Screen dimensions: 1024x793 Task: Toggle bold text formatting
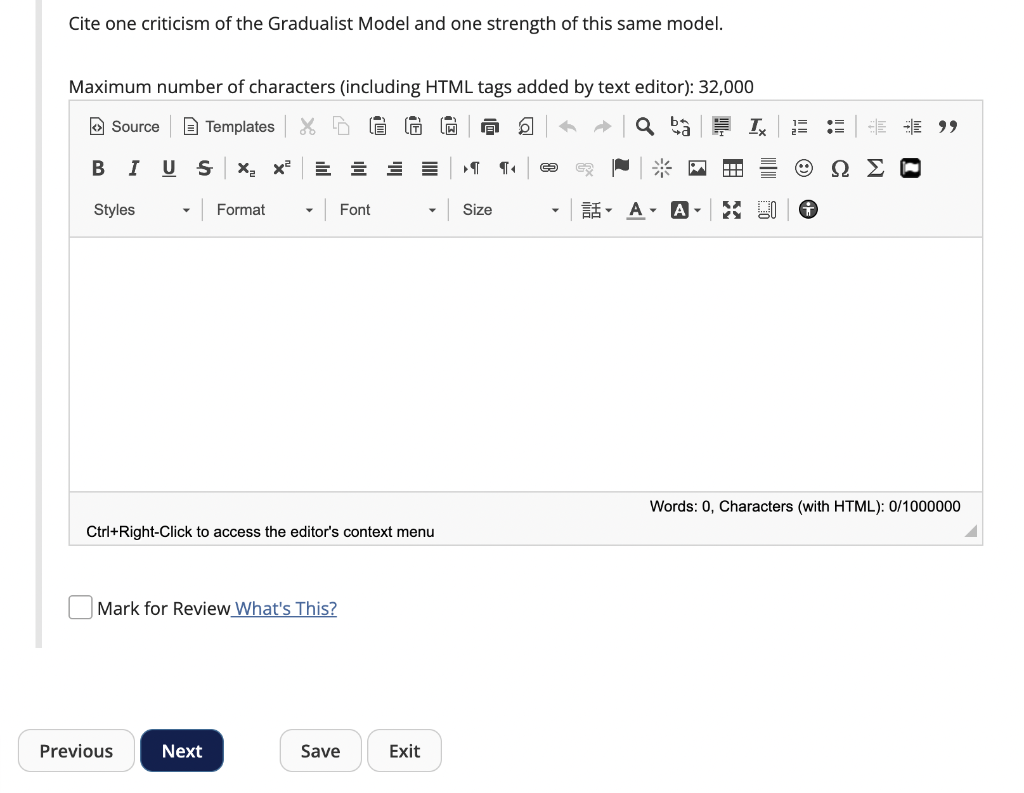click(x=97, y=168)
